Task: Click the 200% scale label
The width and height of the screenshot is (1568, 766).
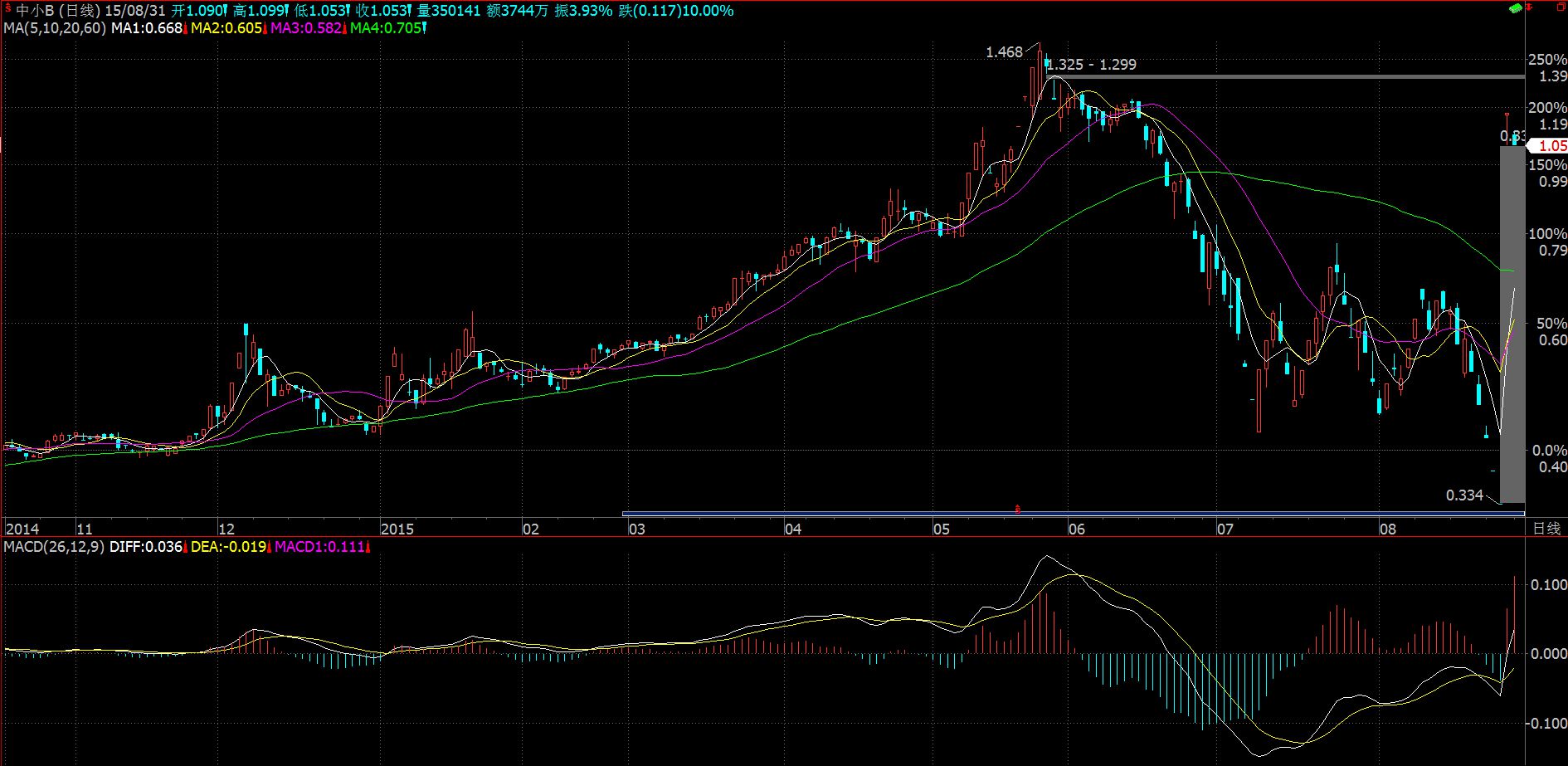Action: point(1547,108)
